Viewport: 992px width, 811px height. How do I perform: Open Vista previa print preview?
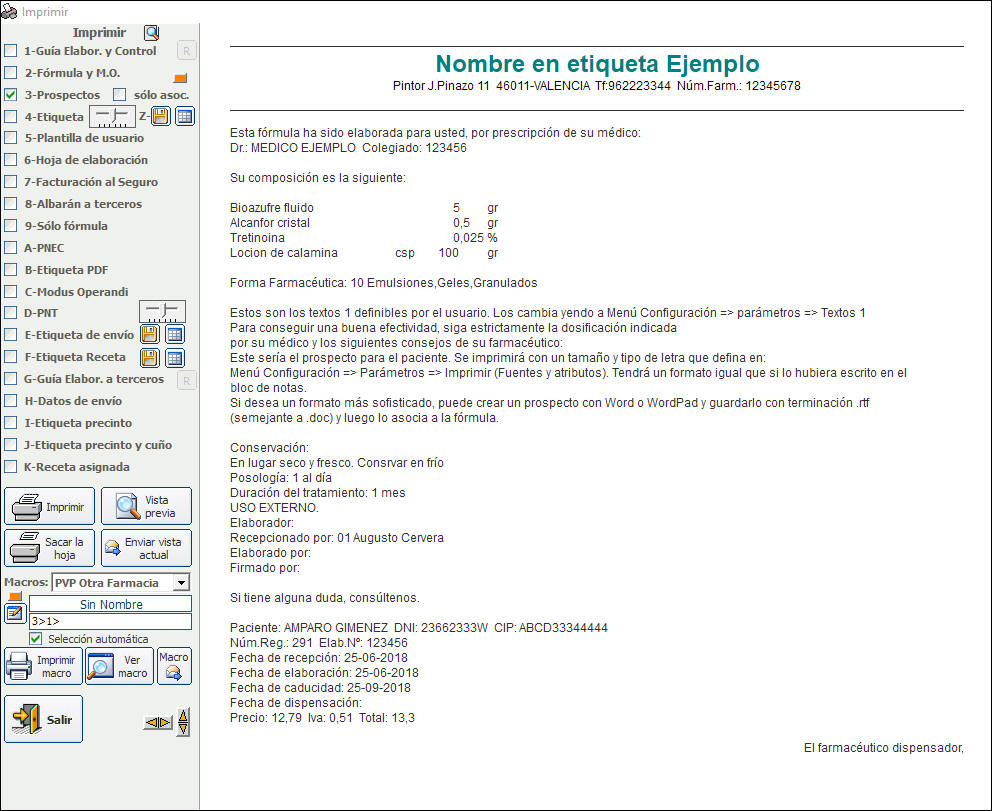point(146,506)
